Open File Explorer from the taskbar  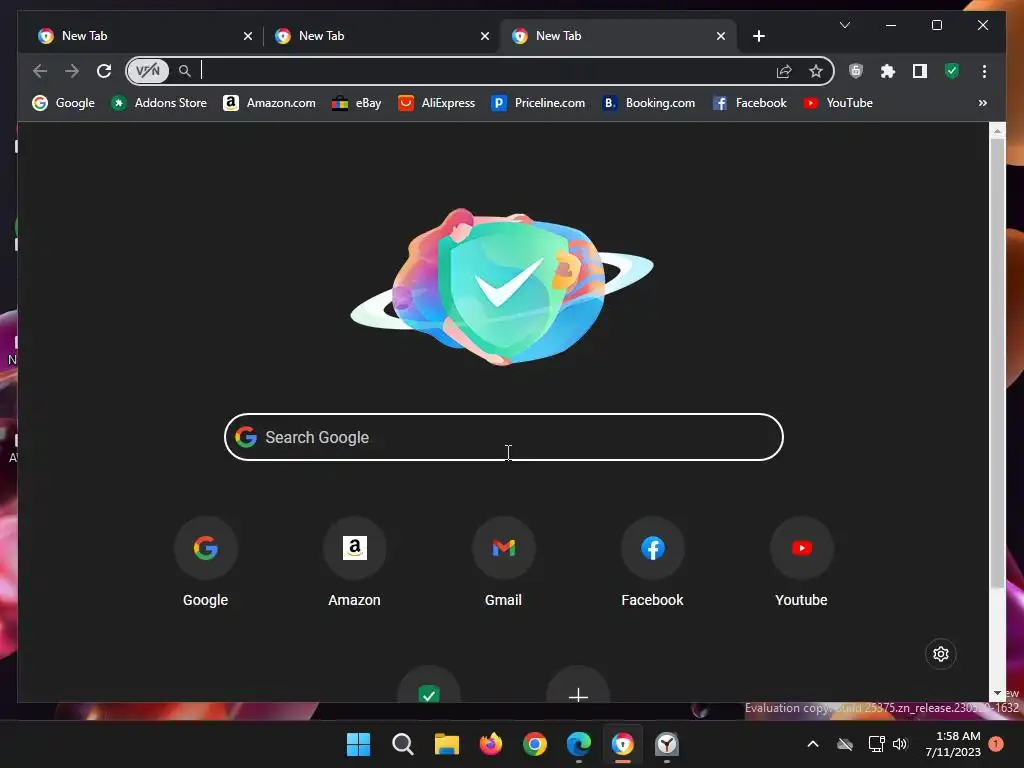click(447, 744)
